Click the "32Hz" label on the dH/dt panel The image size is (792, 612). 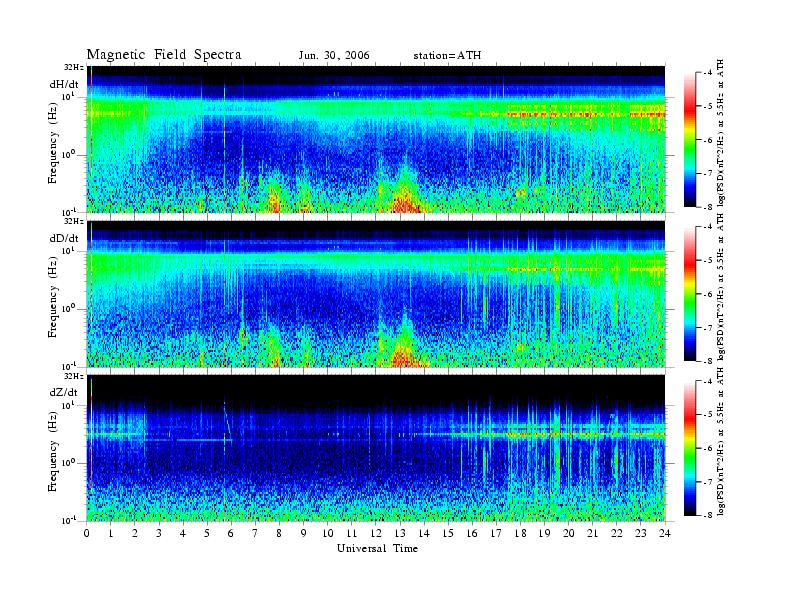(73, 67)
